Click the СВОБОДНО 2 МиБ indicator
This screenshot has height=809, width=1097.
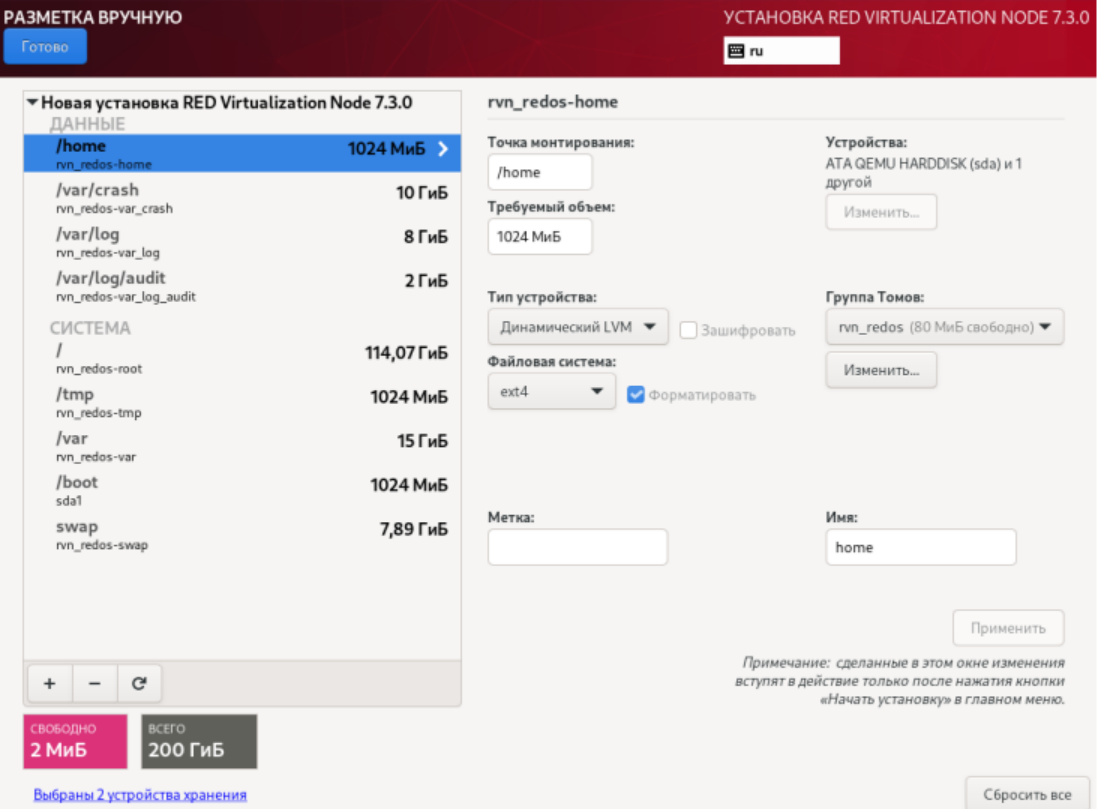76,741
